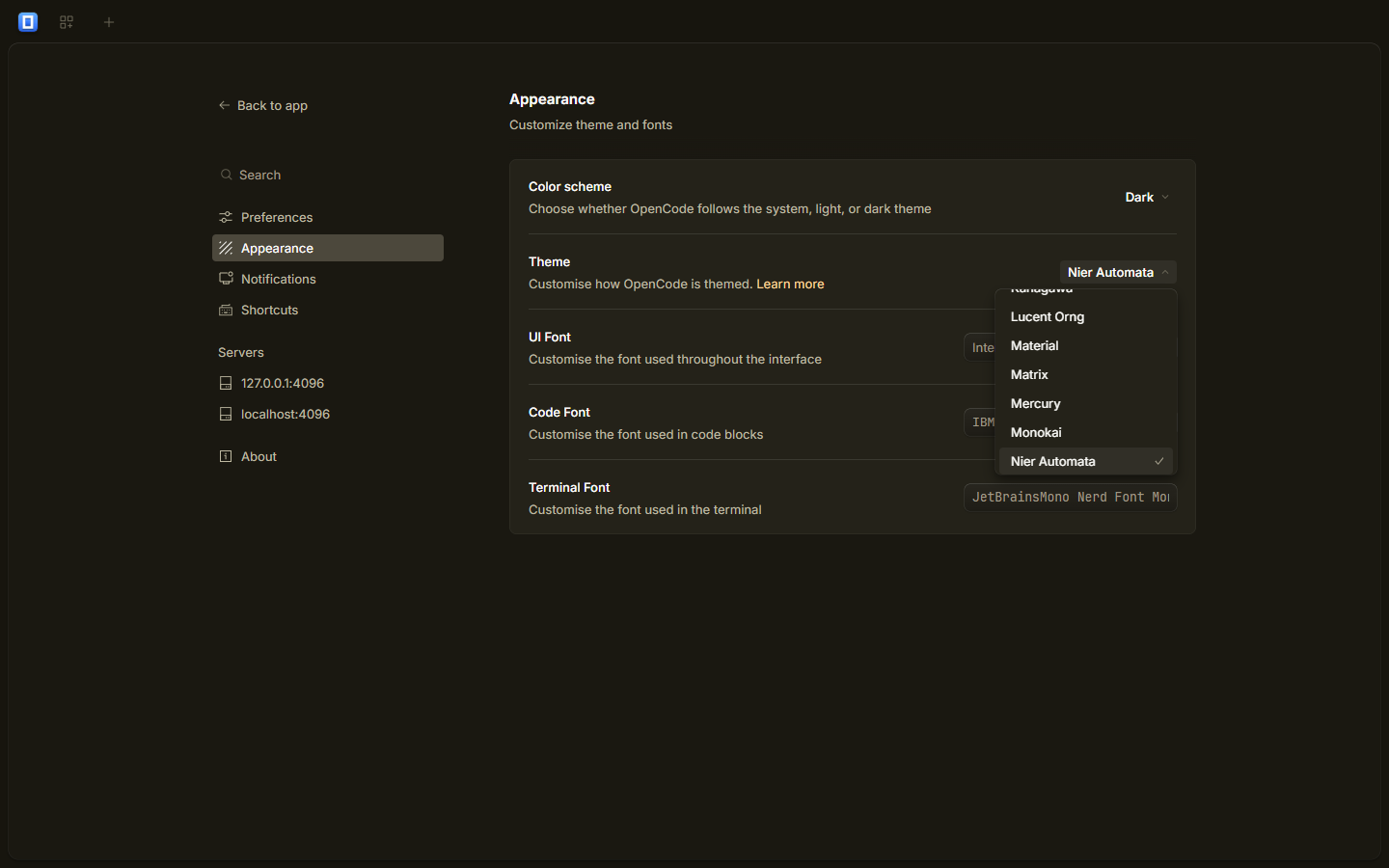Open the workspace grid icon
The width and height of the screenshot is (1389, 868).
[x=67, y=21]
